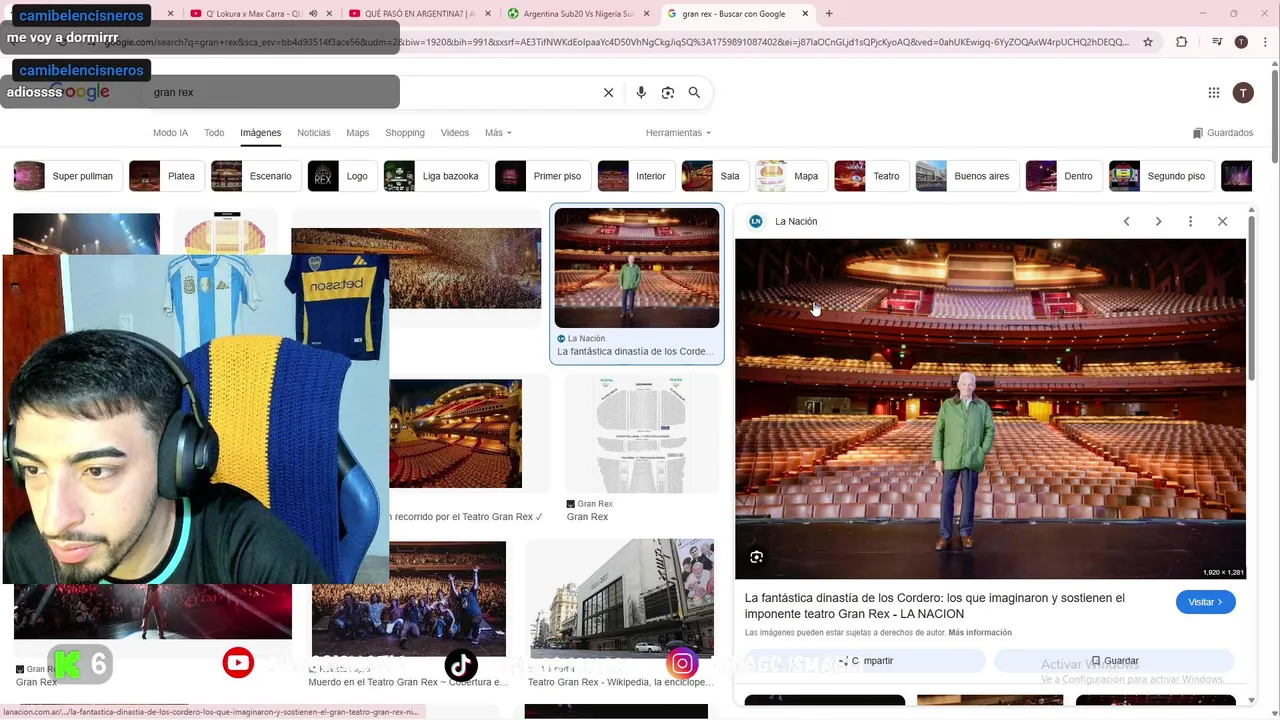Image resolution: width=1280 pixels, height=720 pixels.
Task: Close the image preview panel
Action: pos(1222,221)
